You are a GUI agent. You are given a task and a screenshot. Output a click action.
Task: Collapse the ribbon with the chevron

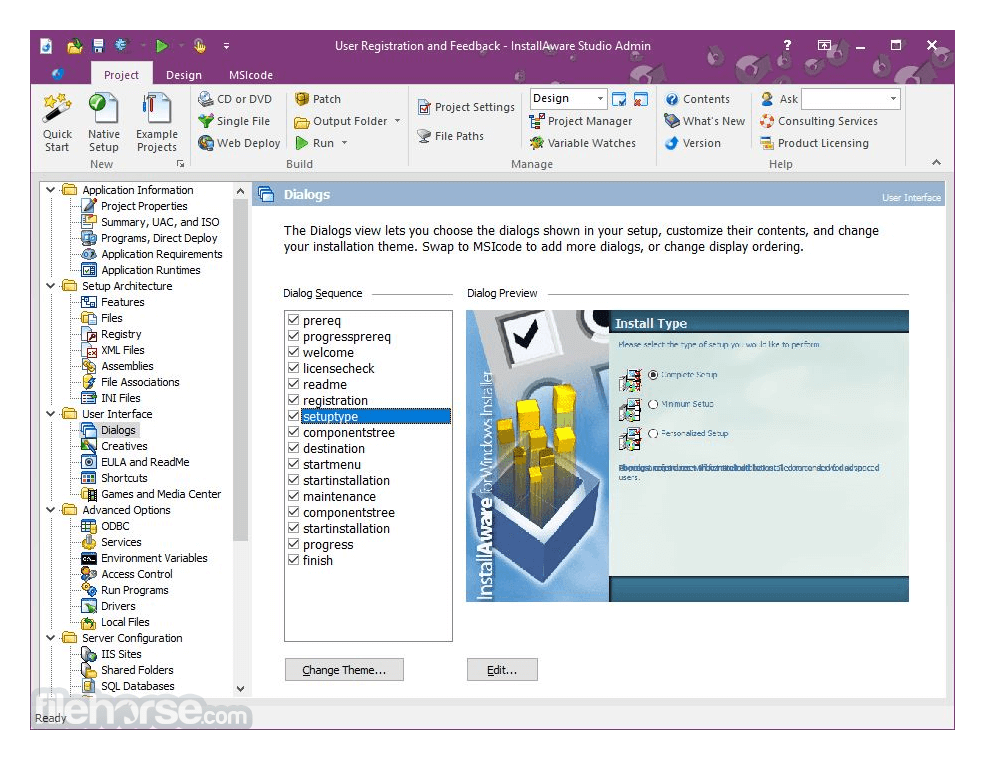pyautogui.click(x=936, y=163)
